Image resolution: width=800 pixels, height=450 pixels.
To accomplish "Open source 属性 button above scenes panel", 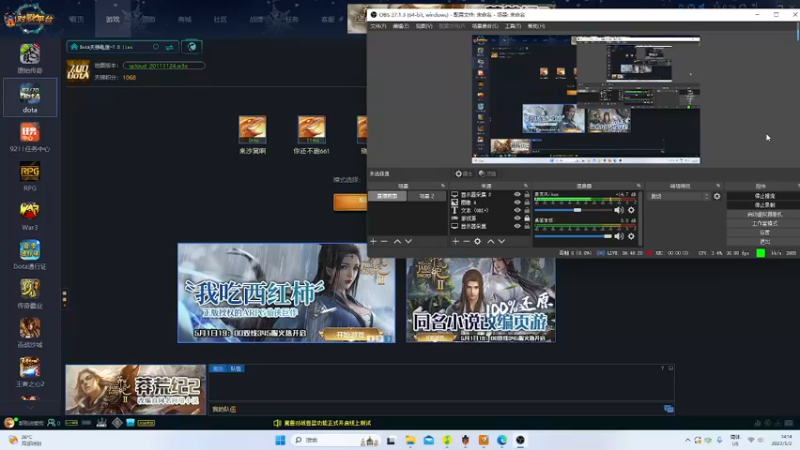I will (x=464, y=174).
